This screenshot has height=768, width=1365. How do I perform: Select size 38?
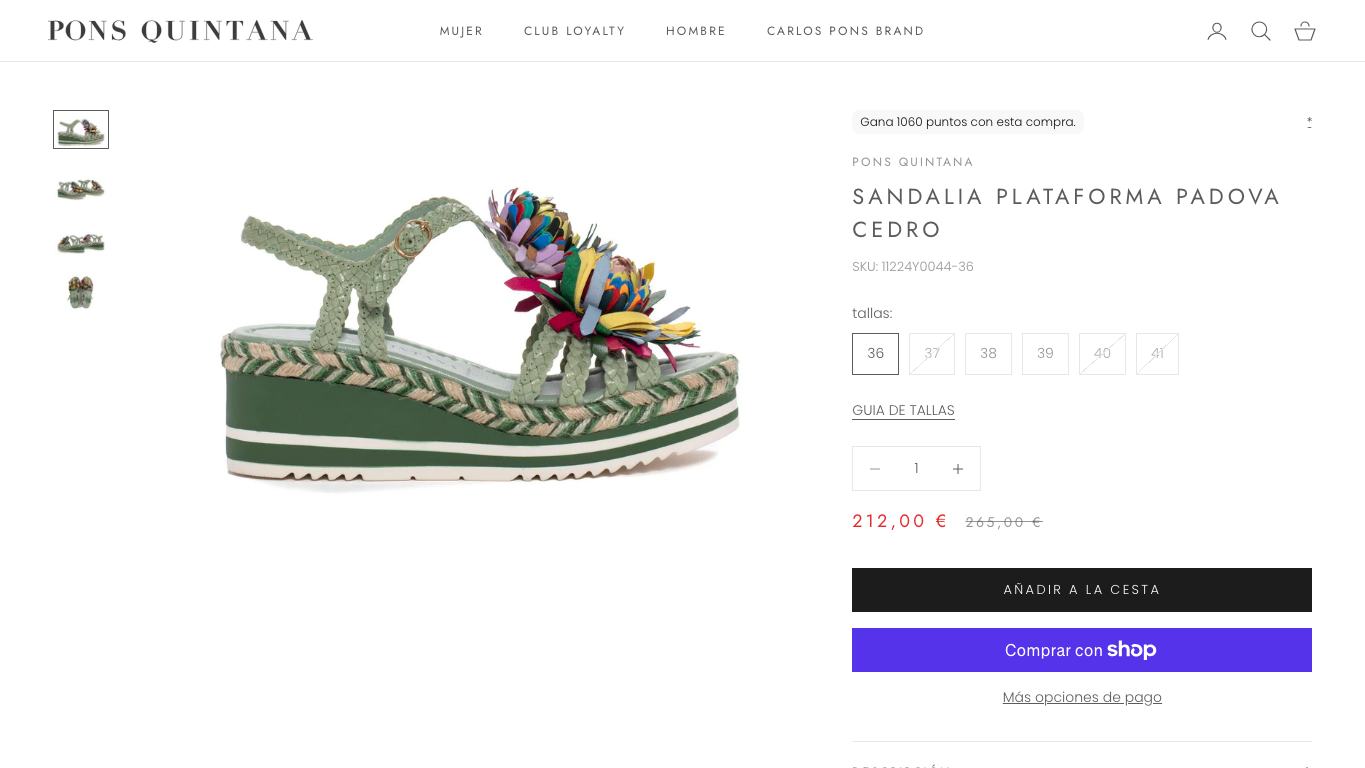988,354
